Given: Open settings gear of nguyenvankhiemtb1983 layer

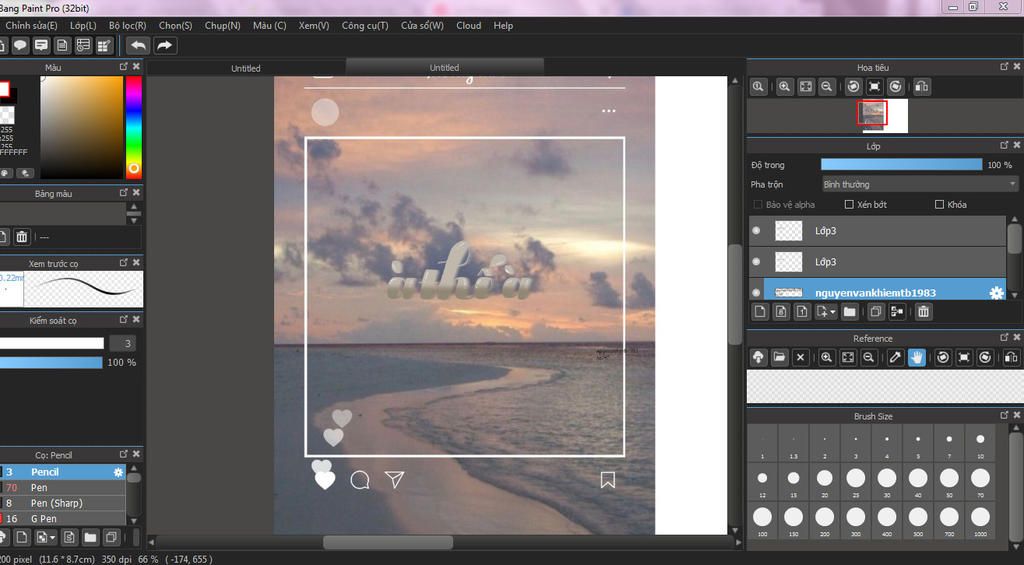Looking at the screenshot, I should coord(996,293).
